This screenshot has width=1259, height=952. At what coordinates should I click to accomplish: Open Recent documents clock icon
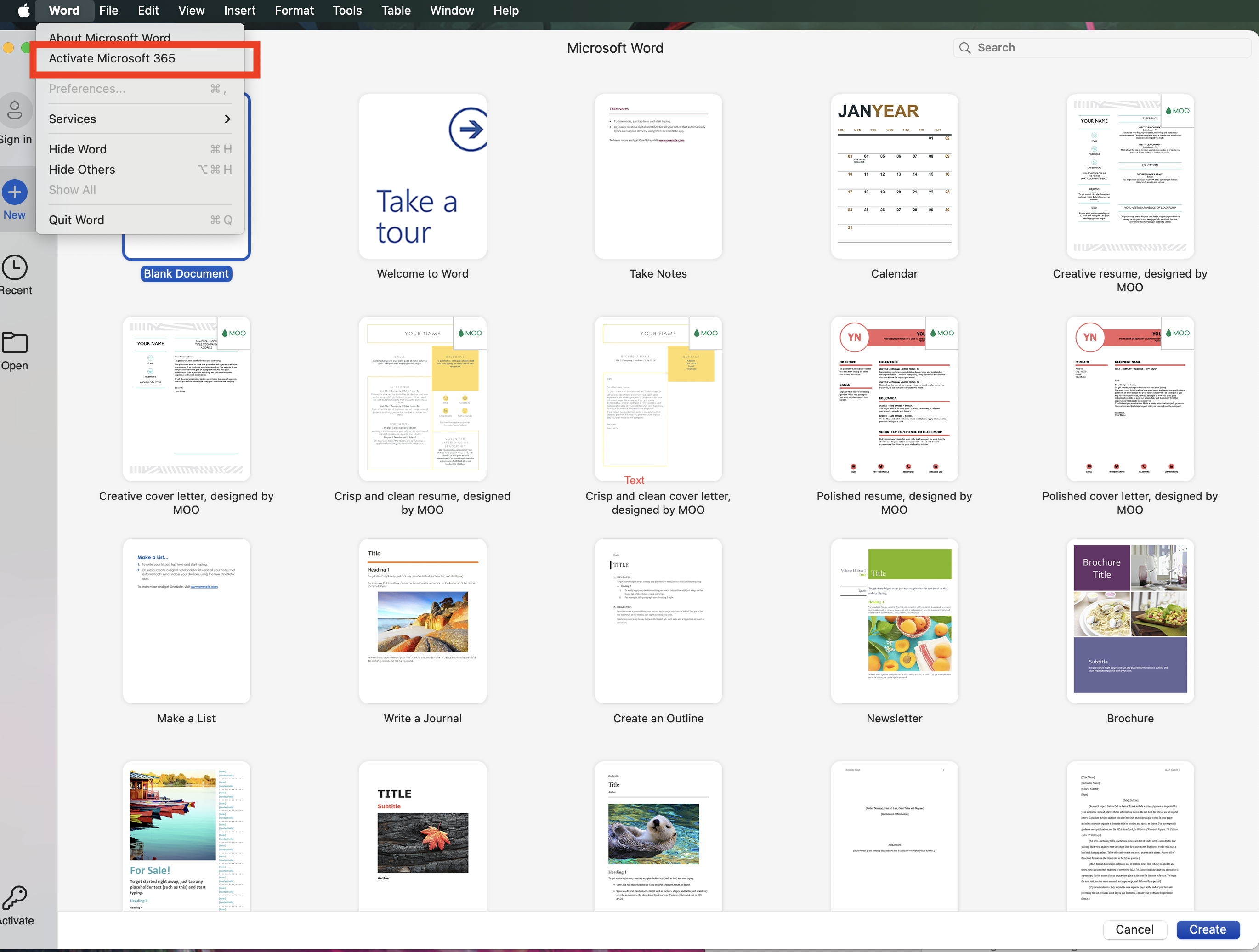pos(15,268)
